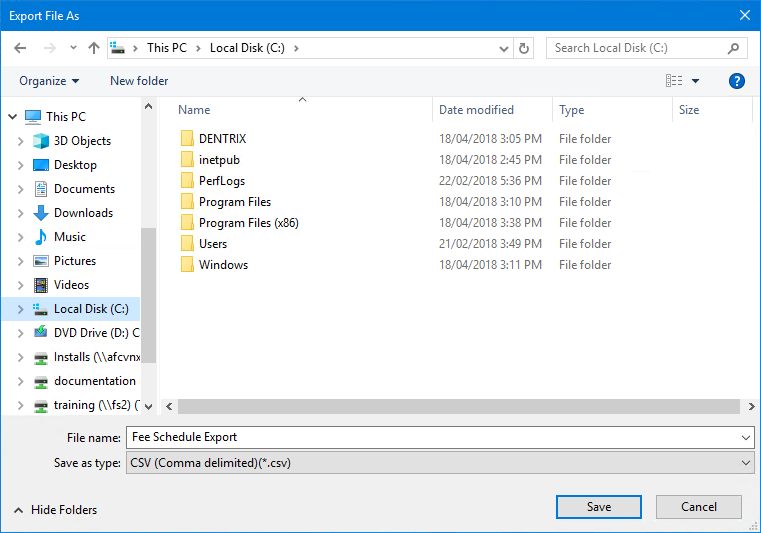Click the Help question mark icon

(737, 81)
